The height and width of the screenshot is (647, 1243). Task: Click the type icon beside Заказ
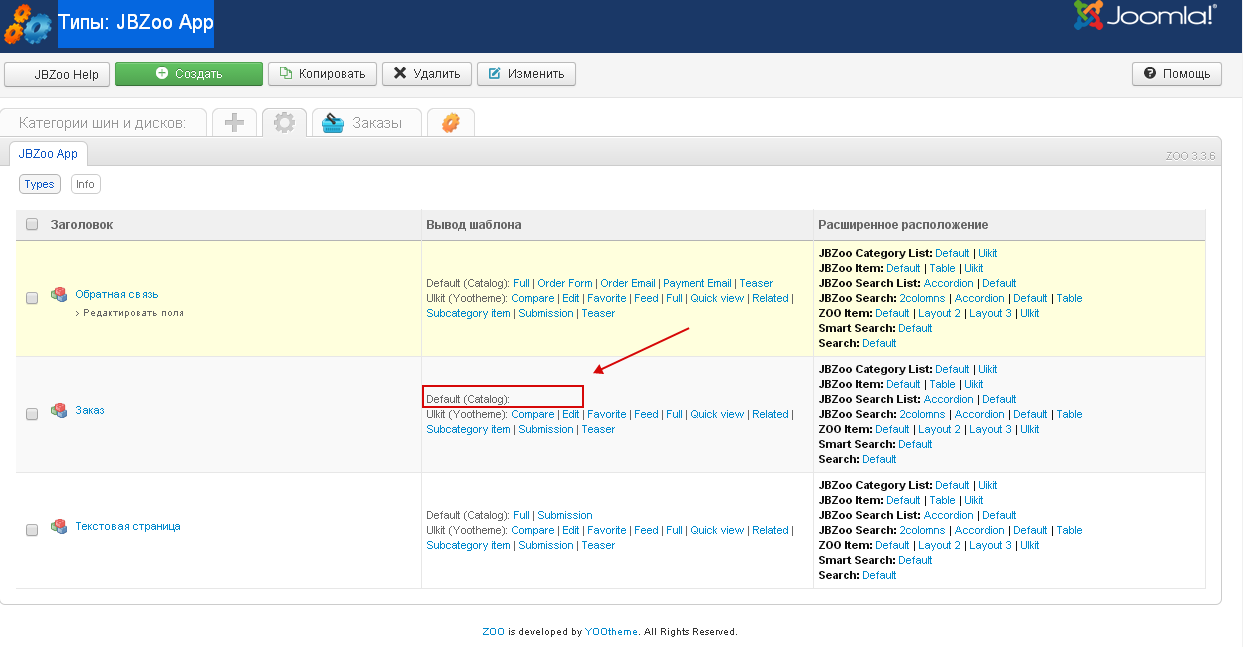[60, 410]
